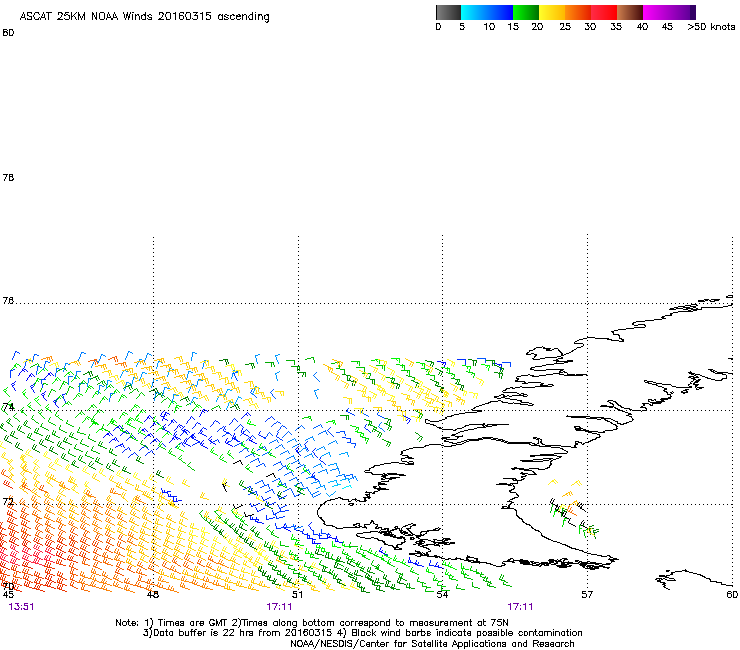Click the '78' latitude axis label
The height and width of the screenshot is (650, 740).
coord(8,177)
